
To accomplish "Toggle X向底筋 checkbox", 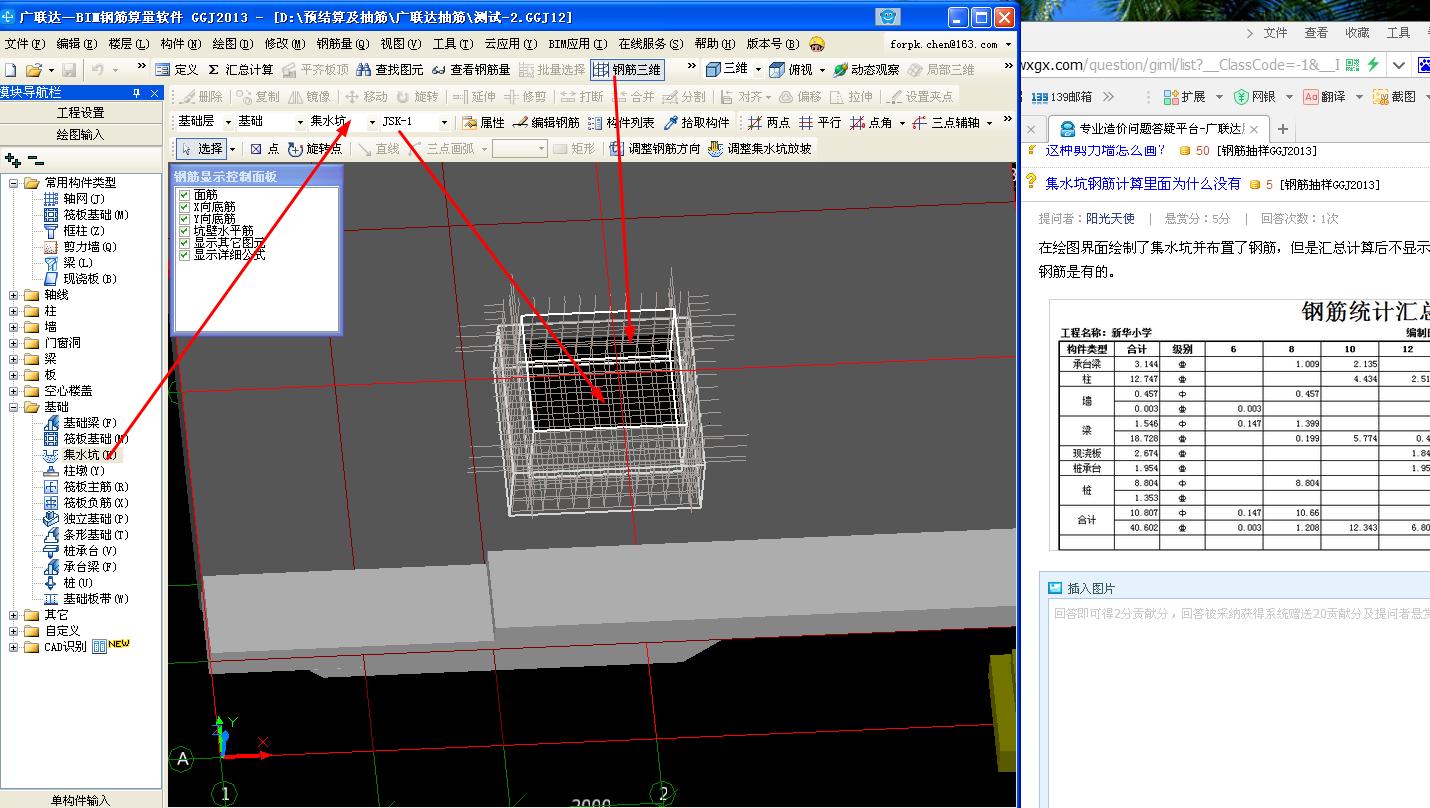I will click(x=183, y=206).
